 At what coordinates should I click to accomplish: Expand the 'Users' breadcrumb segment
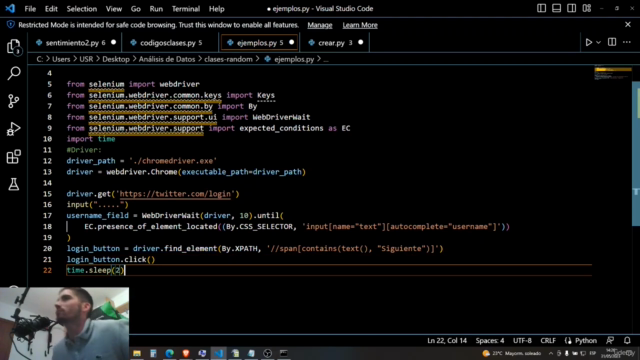coord(61,59)
